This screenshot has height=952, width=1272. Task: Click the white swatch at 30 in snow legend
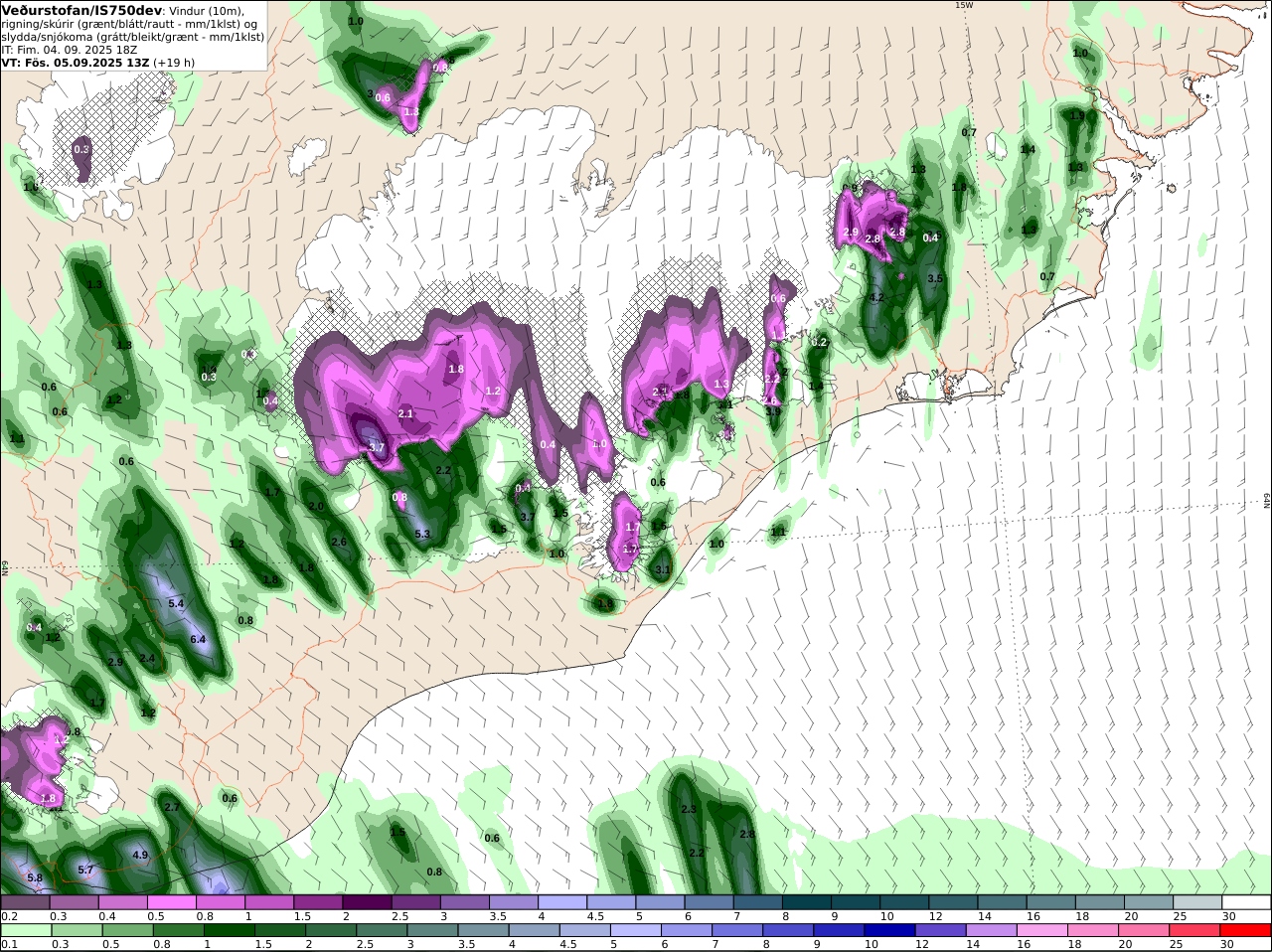pyautogui.click(x=1247, y=902)
